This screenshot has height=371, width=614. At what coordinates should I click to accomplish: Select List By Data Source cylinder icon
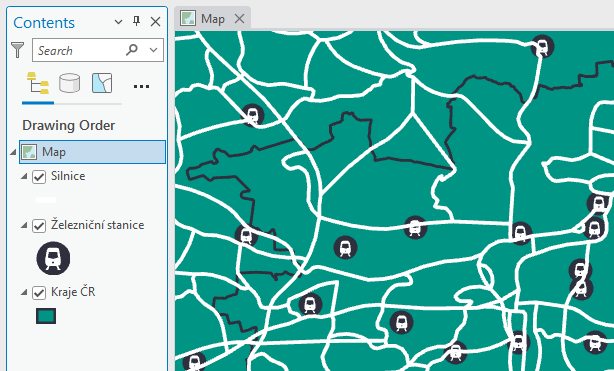pyautogui.click(x=70, y=83)
